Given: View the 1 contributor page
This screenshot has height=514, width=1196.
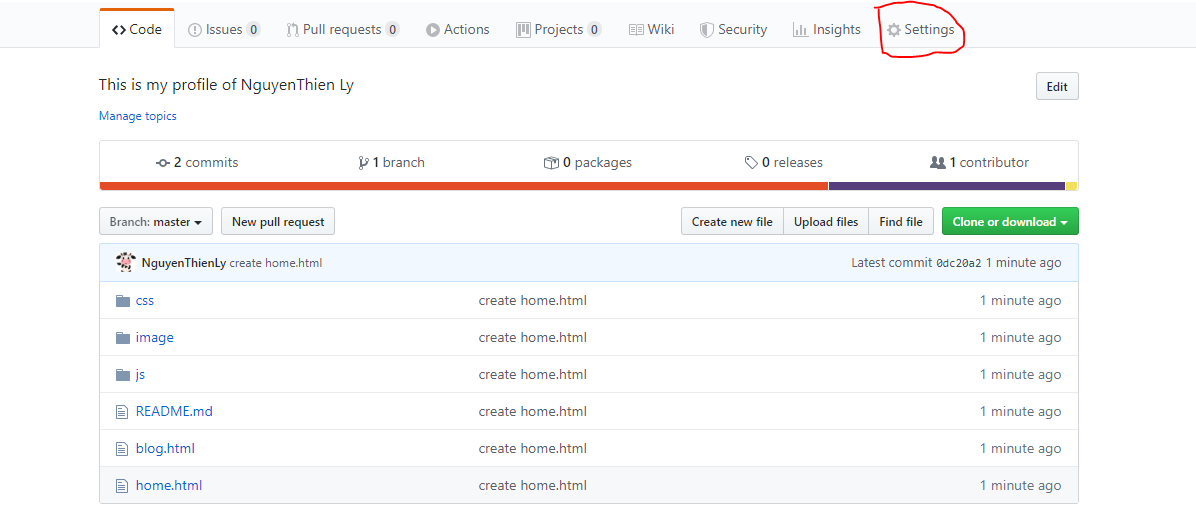Looking at the screenshot, I should click(x=979, y=162).
